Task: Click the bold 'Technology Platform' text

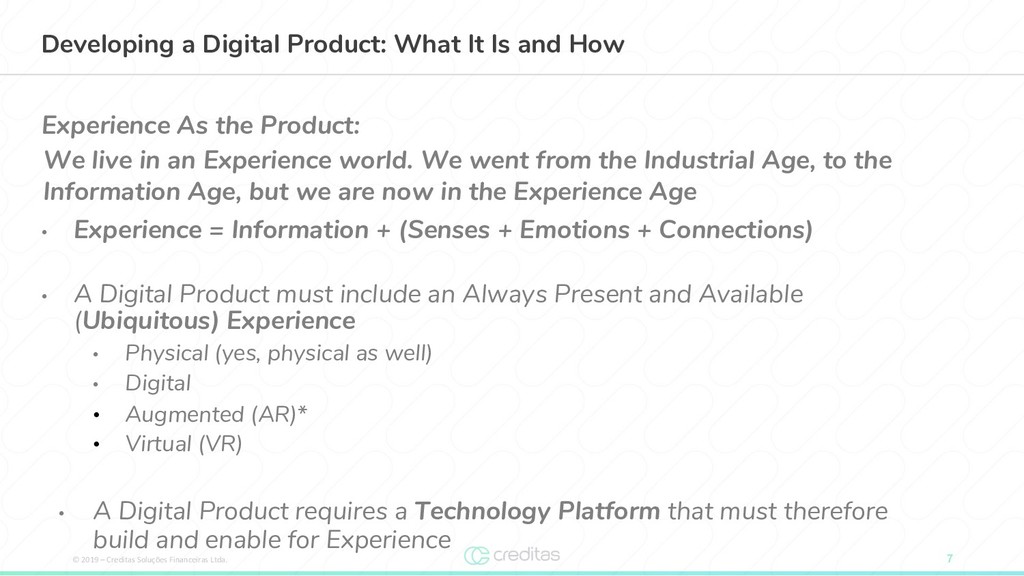Action: (x=537, y=511)
